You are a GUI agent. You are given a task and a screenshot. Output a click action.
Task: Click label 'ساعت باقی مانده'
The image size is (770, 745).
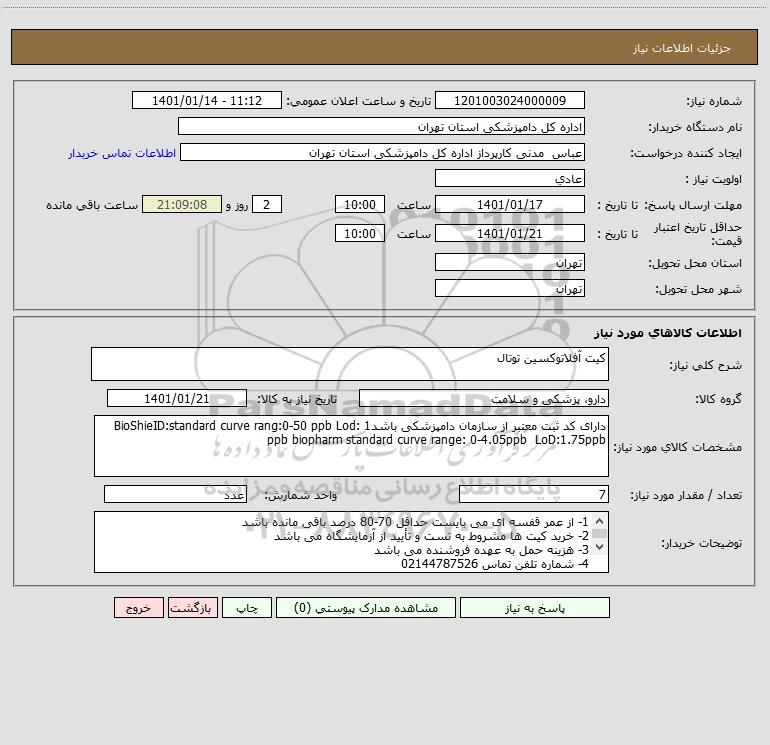tap(92, 205)
